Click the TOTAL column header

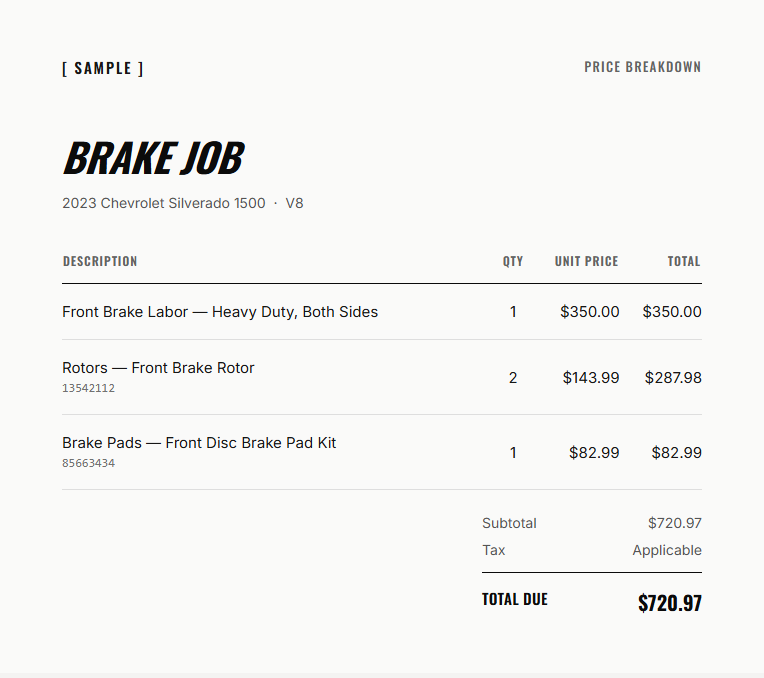coord(684,261)
